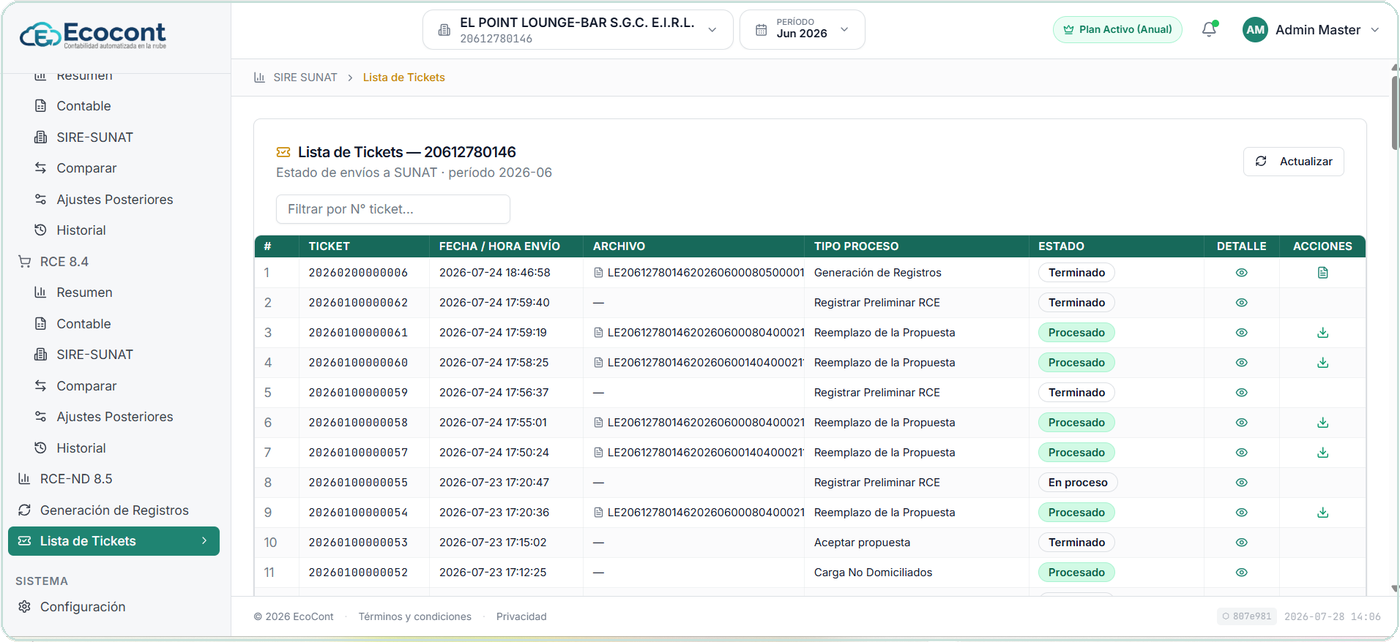Click the ESTADO column header

point(1061,246)
